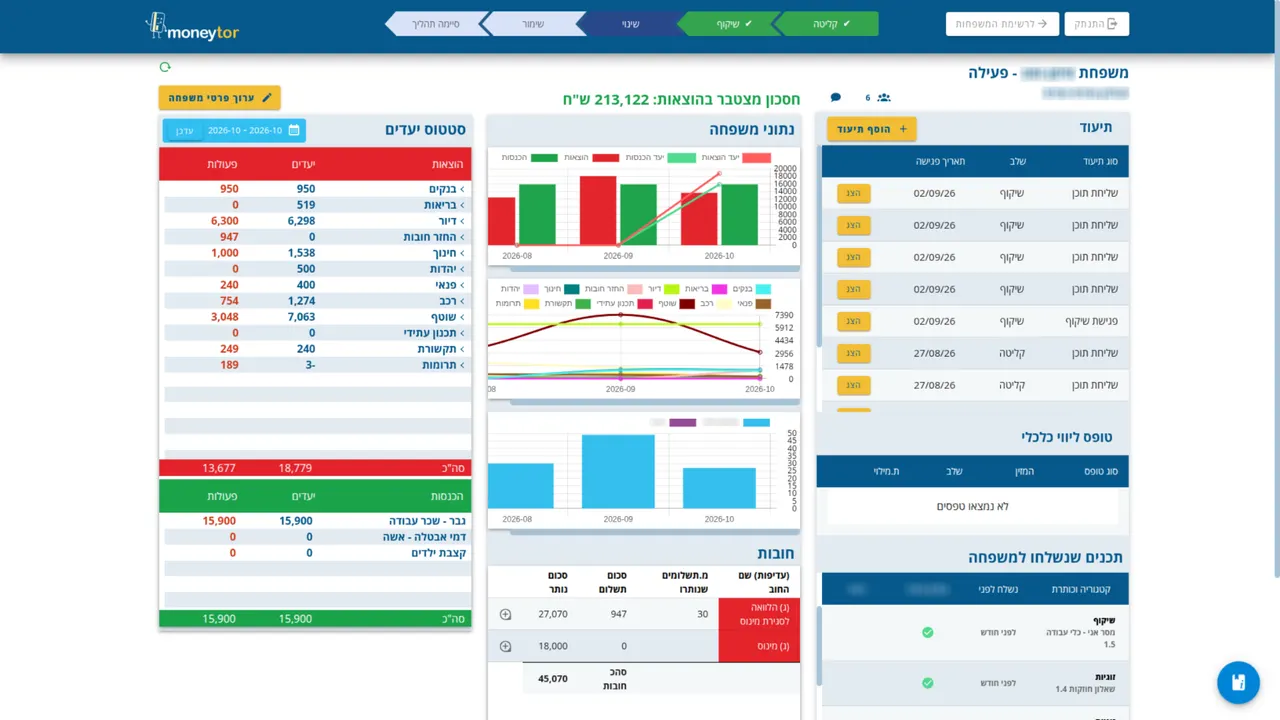Click the יהדות legend color swatch
Image resolution: width=1280 pixels, height=720 pixels.
coord(531,289)
